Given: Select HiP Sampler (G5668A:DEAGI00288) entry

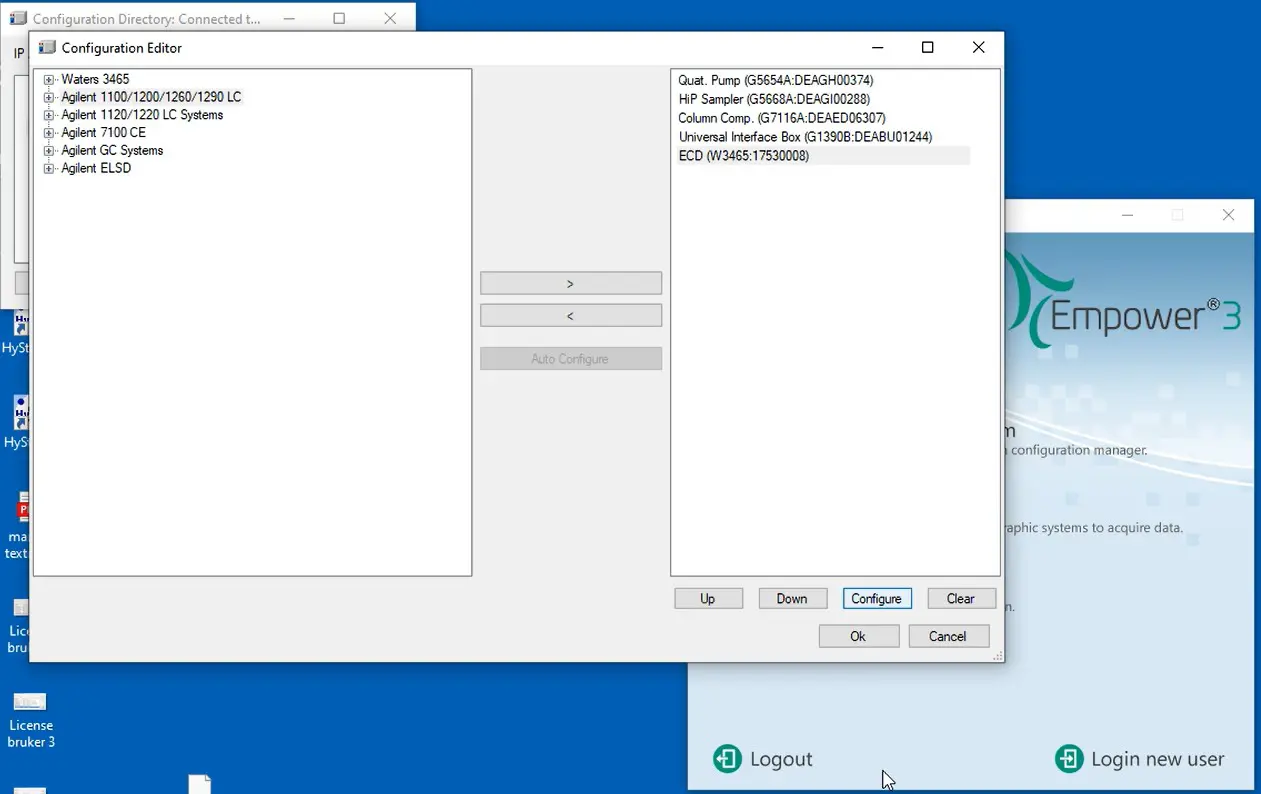Looking at the screenshot, I should point(774,99).
